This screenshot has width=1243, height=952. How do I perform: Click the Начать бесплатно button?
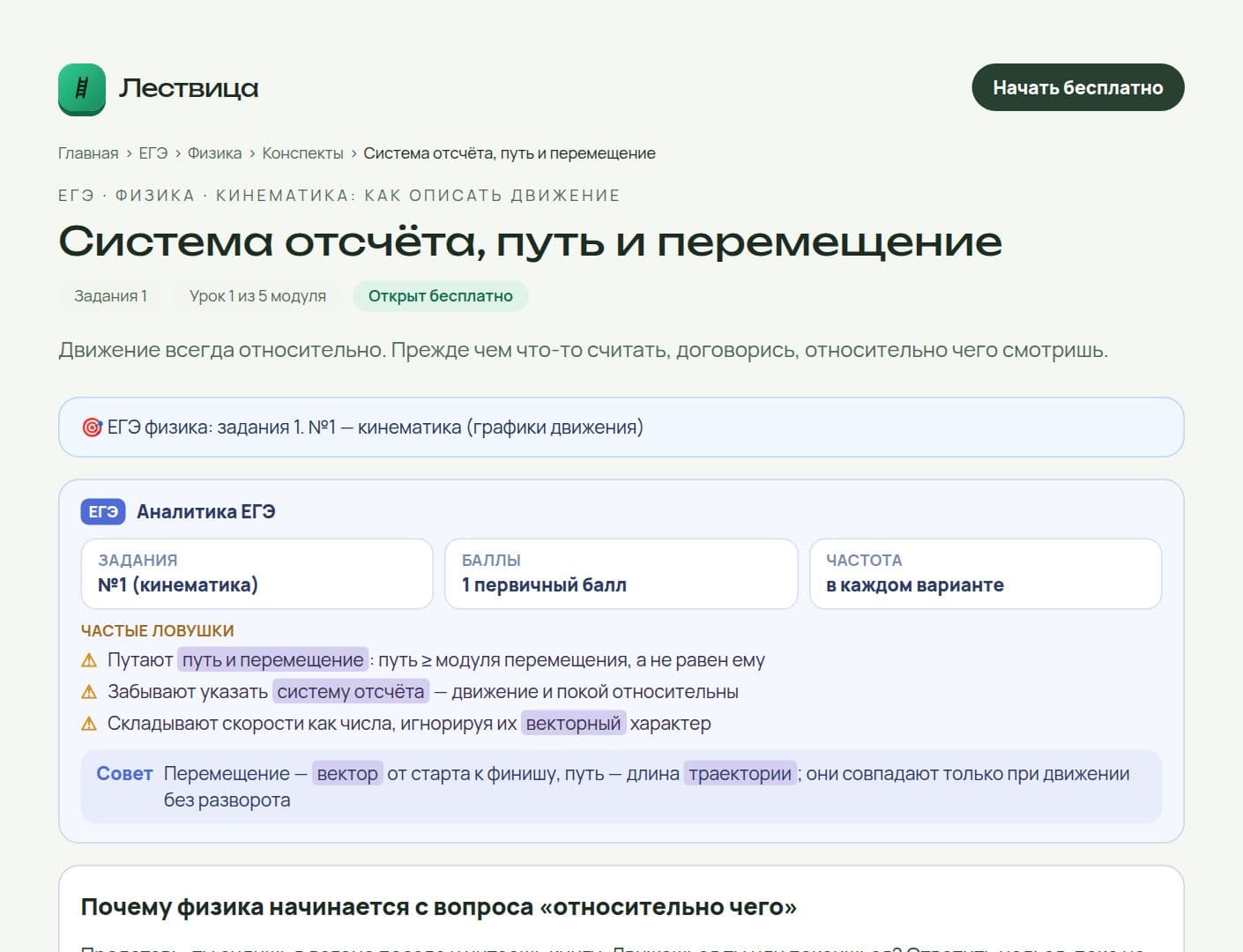click(x=1077, y=87)
